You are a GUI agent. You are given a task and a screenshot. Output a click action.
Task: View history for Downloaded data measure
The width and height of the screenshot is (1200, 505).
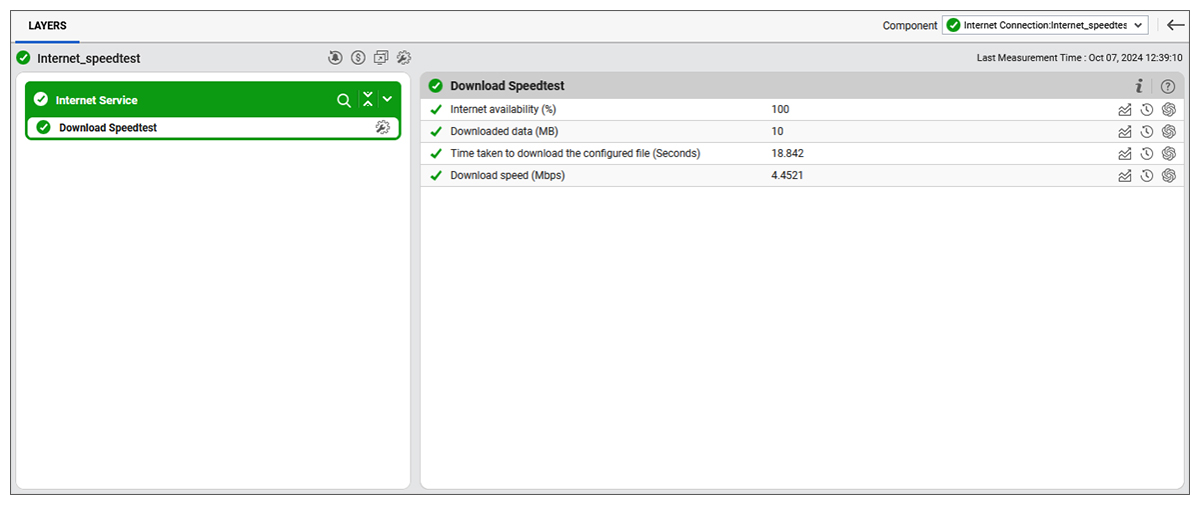(1147, 132)
